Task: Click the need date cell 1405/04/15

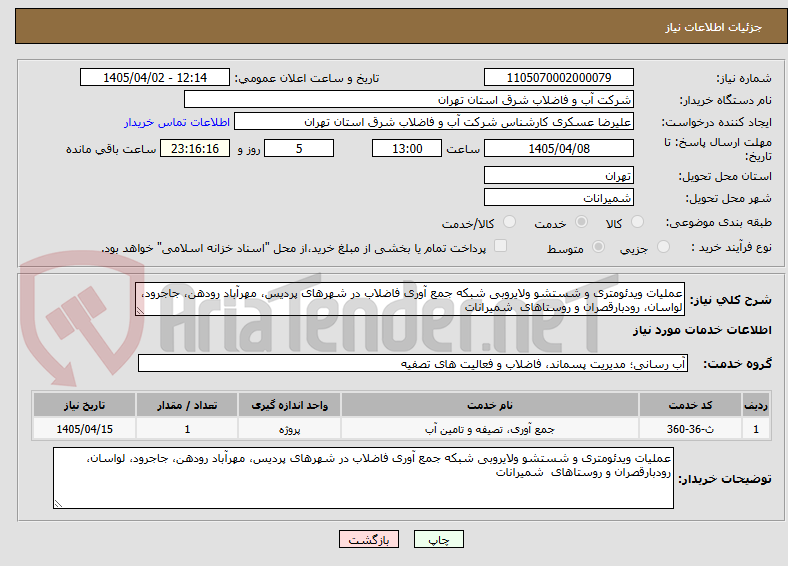Action: tap(84, 429)
